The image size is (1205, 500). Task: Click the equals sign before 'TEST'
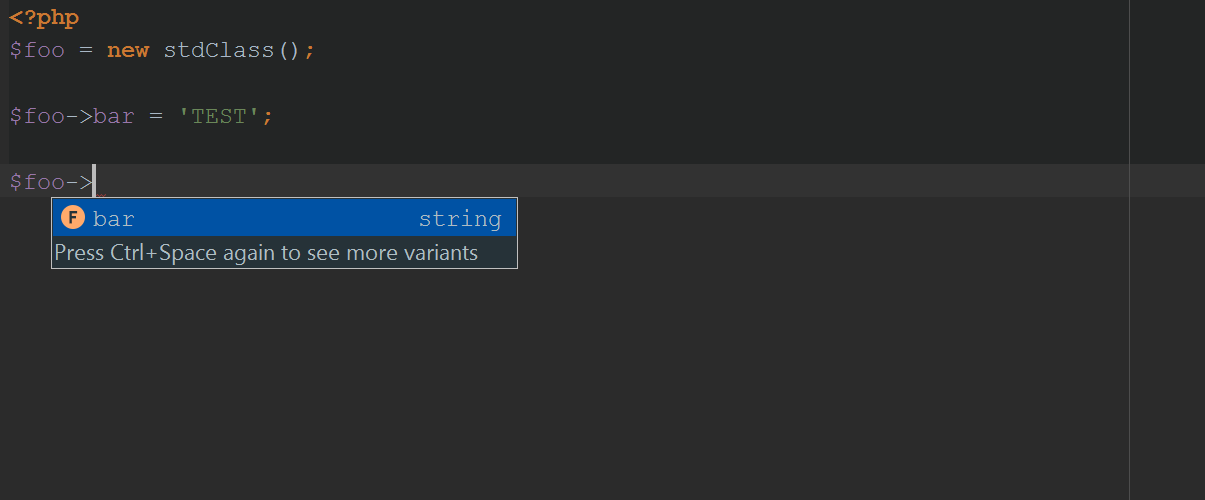pos(156,116)
